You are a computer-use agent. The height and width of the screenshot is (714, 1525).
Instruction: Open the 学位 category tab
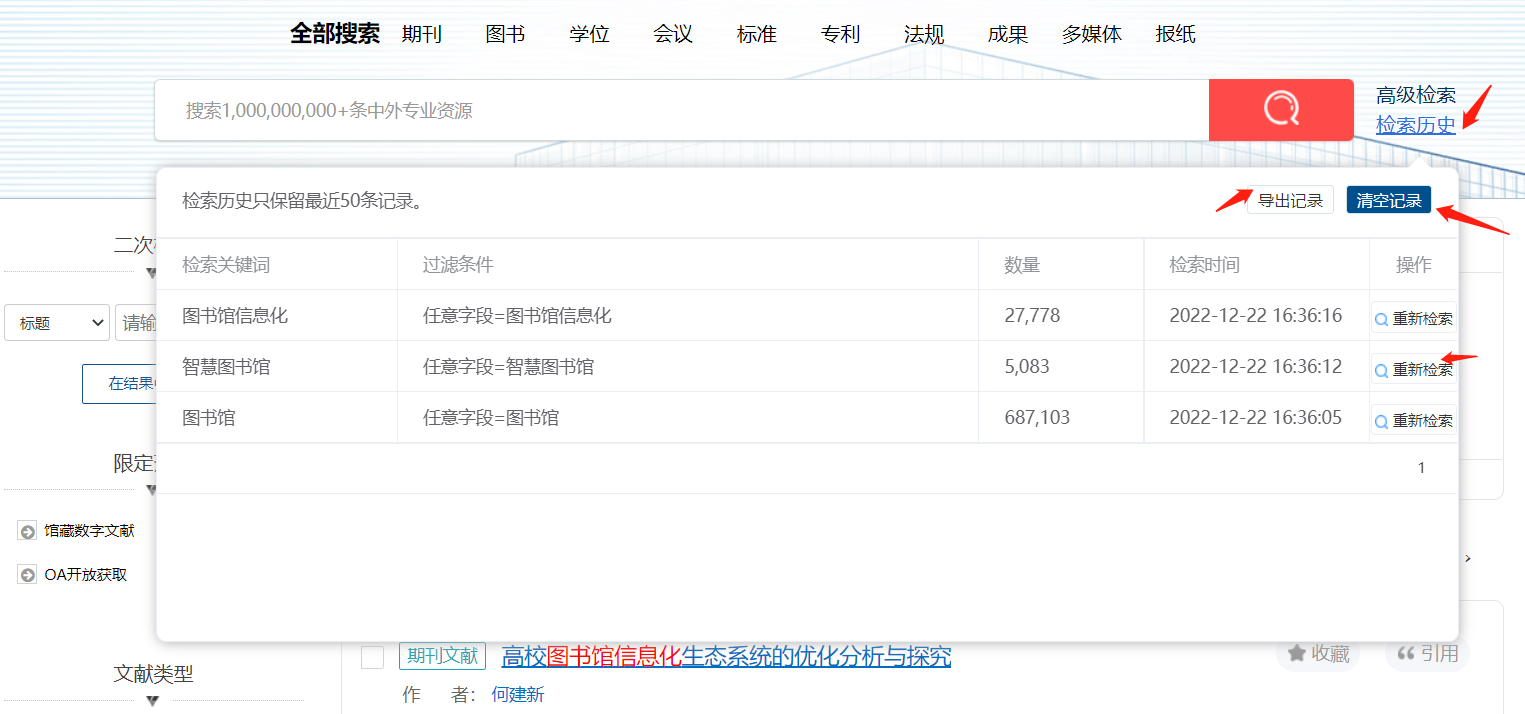589,34
